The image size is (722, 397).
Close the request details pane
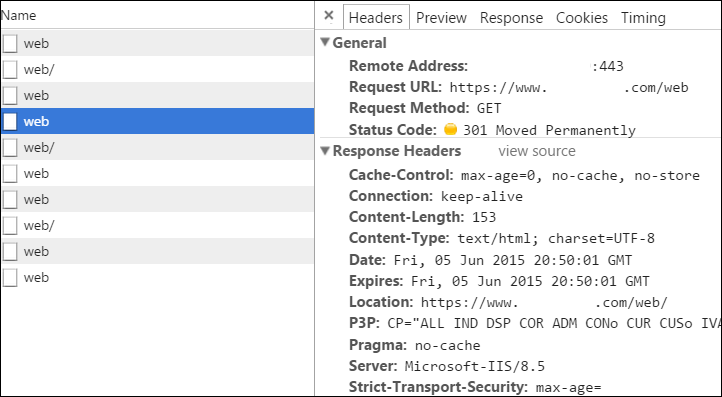pyautogui.click(x=328, y=16)
